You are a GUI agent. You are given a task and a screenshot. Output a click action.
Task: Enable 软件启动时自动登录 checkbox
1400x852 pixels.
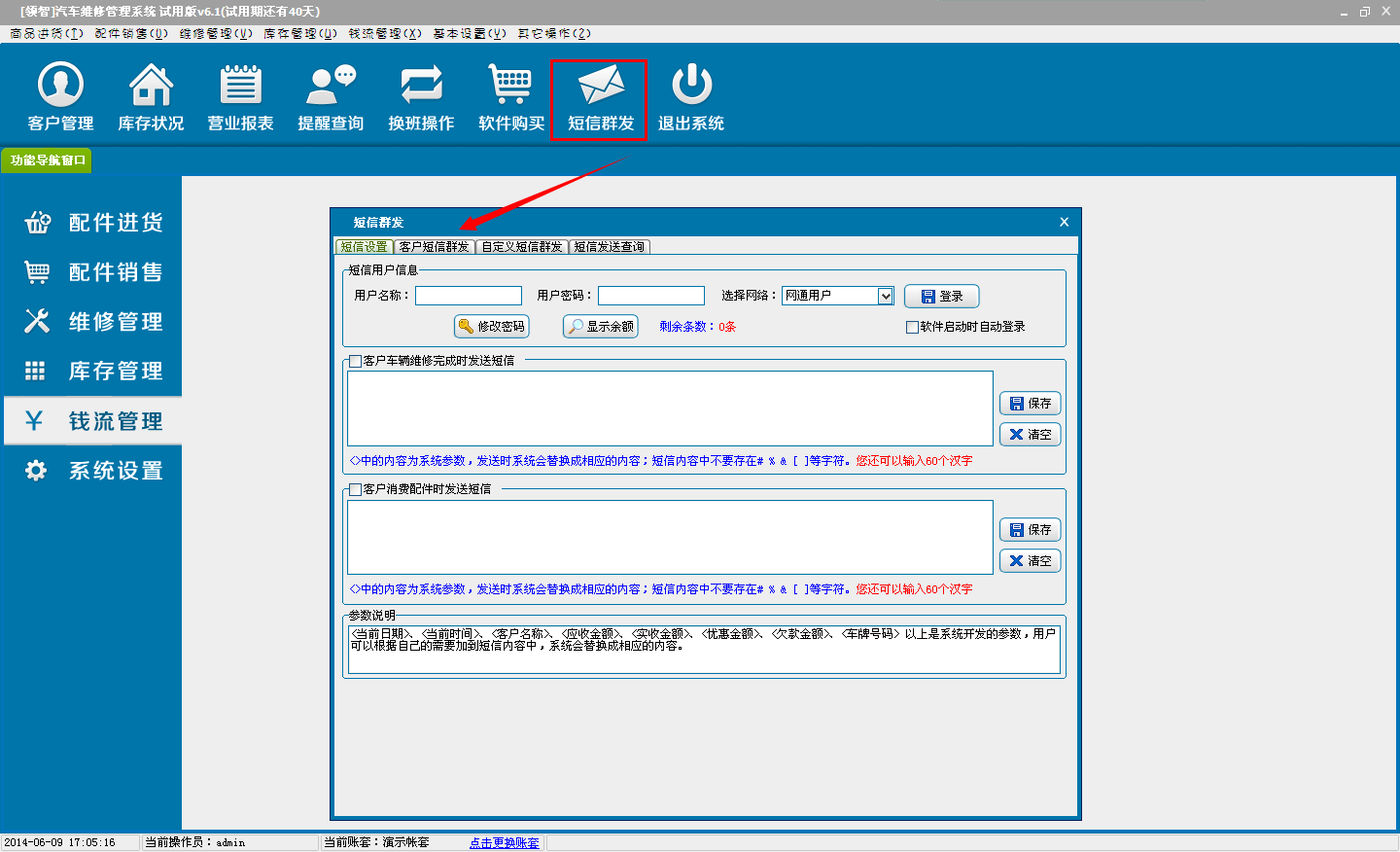pyautogui.click(x=912, y=328)
